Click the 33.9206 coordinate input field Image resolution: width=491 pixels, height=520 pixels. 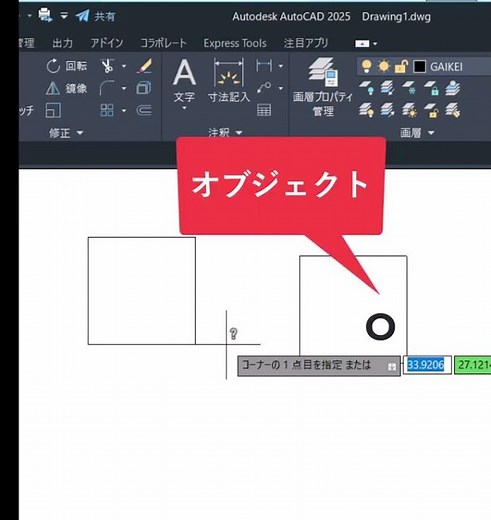click(x=427, y=365)
